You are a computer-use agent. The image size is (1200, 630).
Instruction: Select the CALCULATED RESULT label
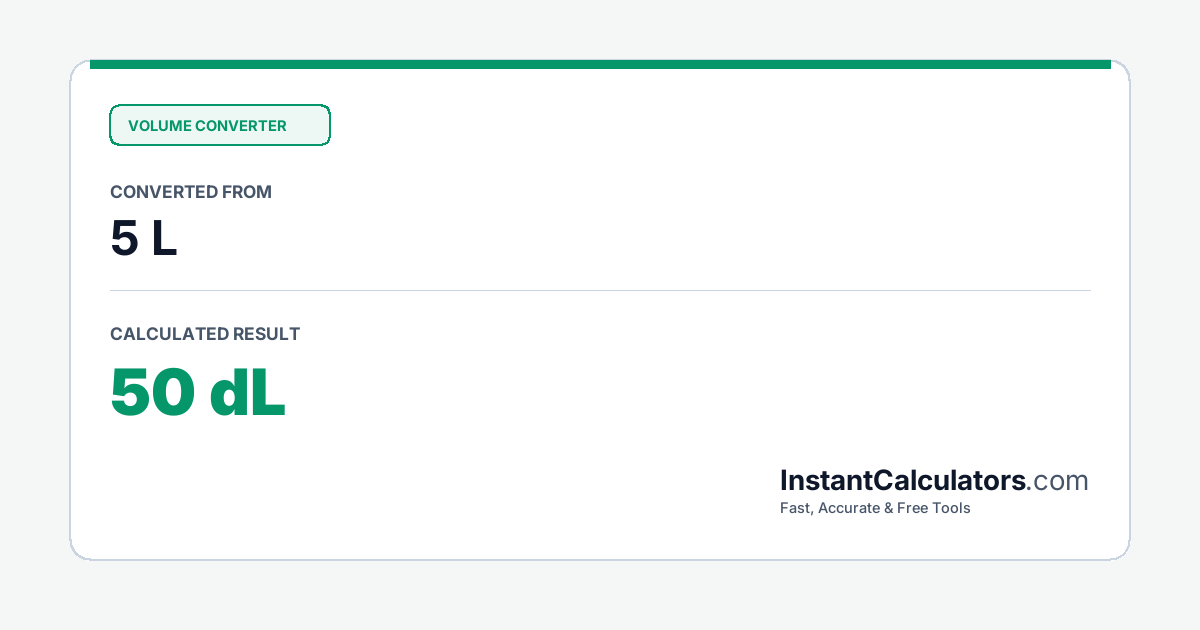(205, 334)
